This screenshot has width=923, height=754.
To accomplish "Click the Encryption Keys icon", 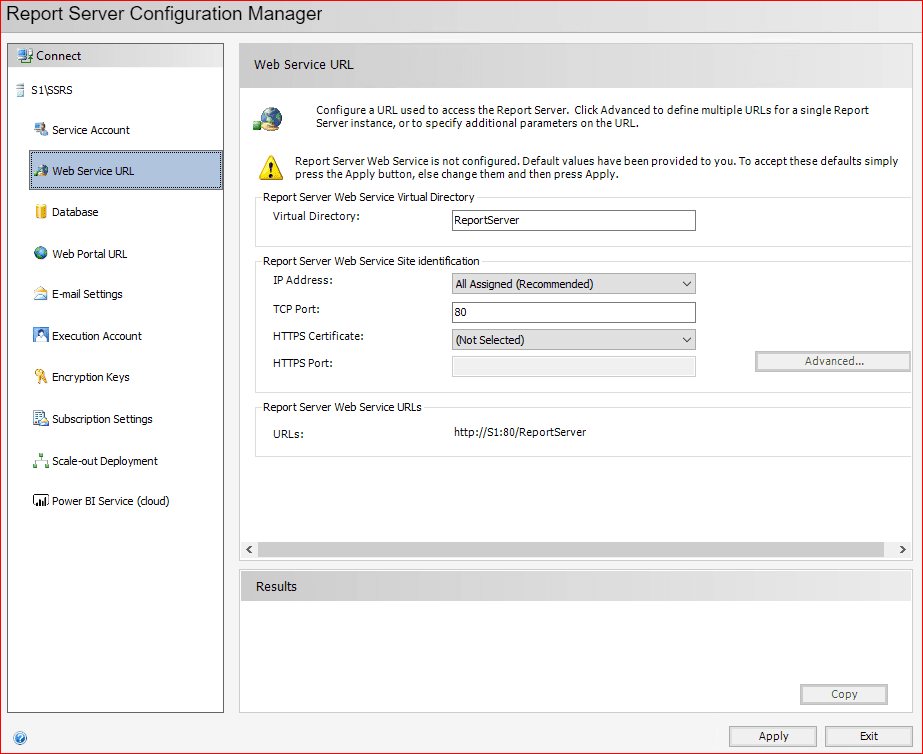I will 41,377.
